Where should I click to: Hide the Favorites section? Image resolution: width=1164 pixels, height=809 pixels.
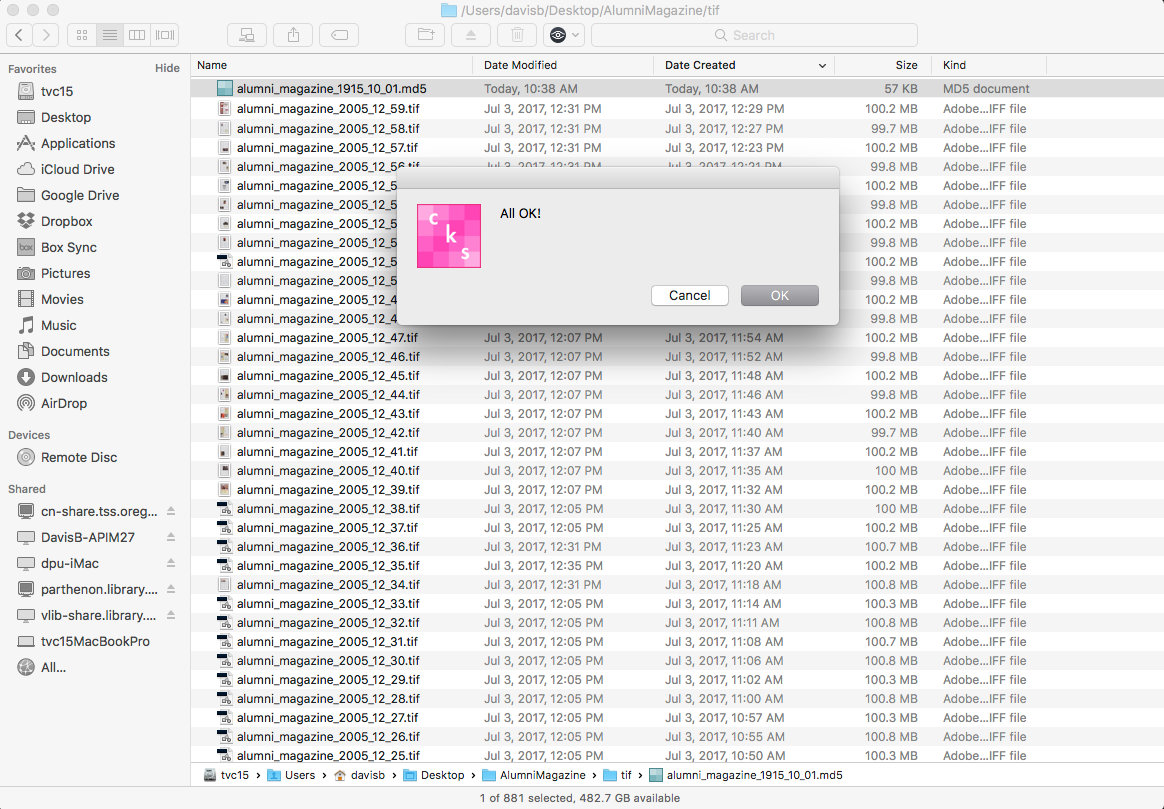coord(167,68)
